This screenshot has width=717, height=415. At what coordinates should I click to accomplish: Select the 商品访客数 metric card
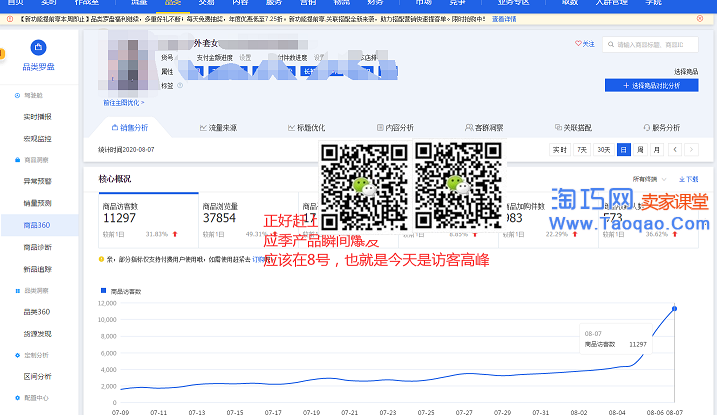149,220
